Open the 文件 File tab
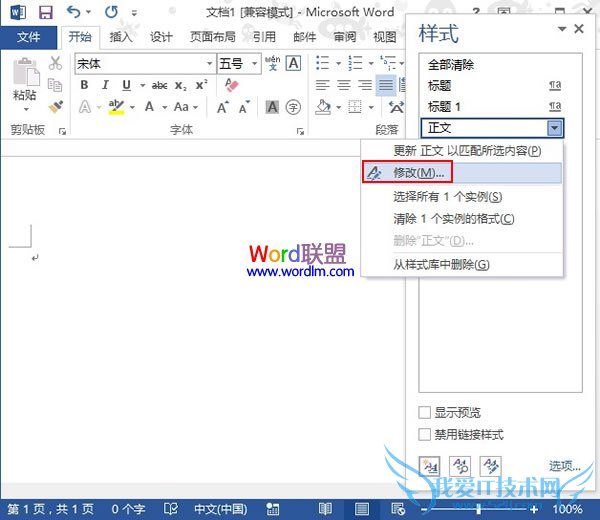 click(x=28, y=37)
